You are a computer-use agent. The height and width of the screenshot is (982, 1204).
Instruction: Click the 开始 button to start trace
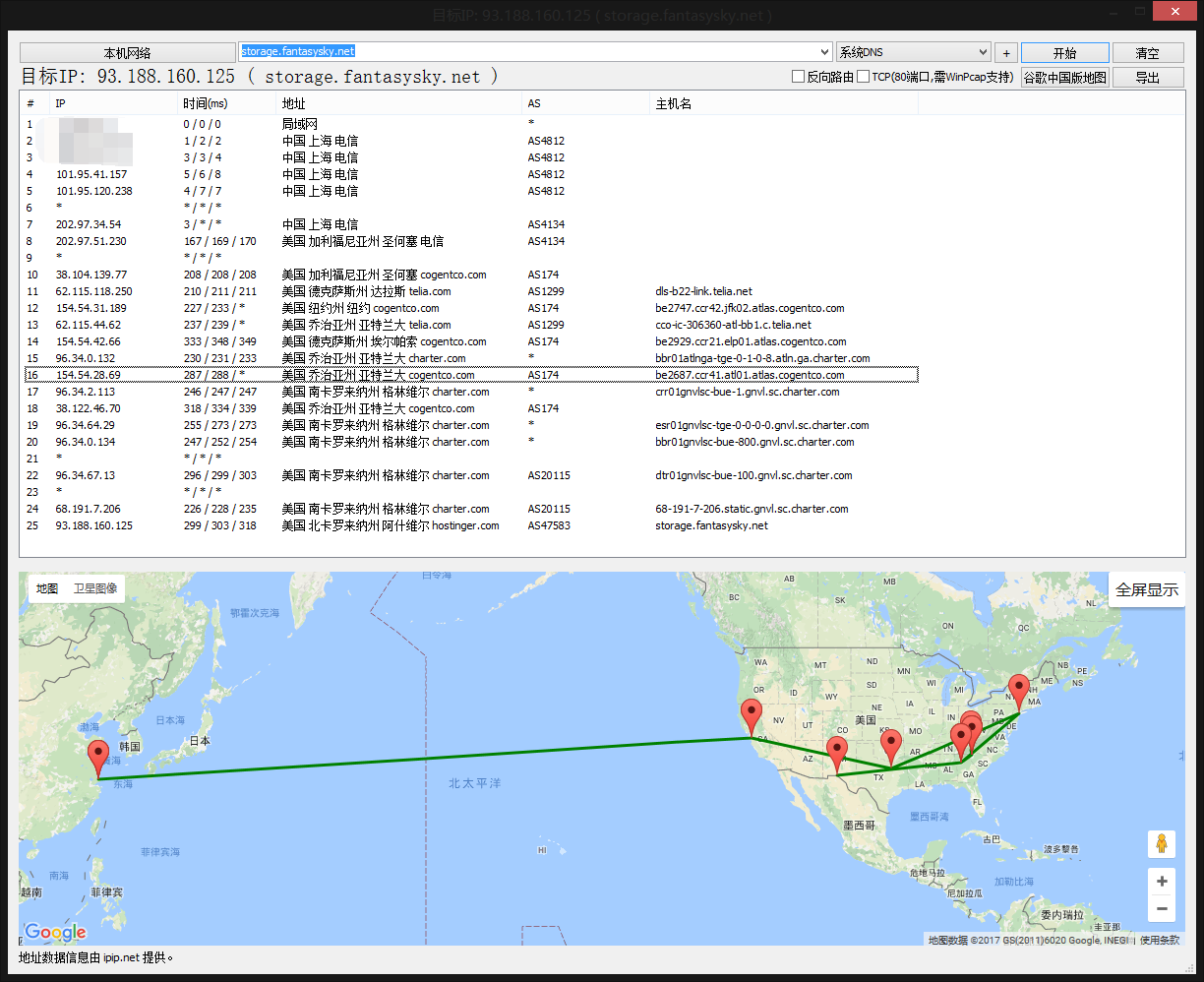coord(1064,53)
